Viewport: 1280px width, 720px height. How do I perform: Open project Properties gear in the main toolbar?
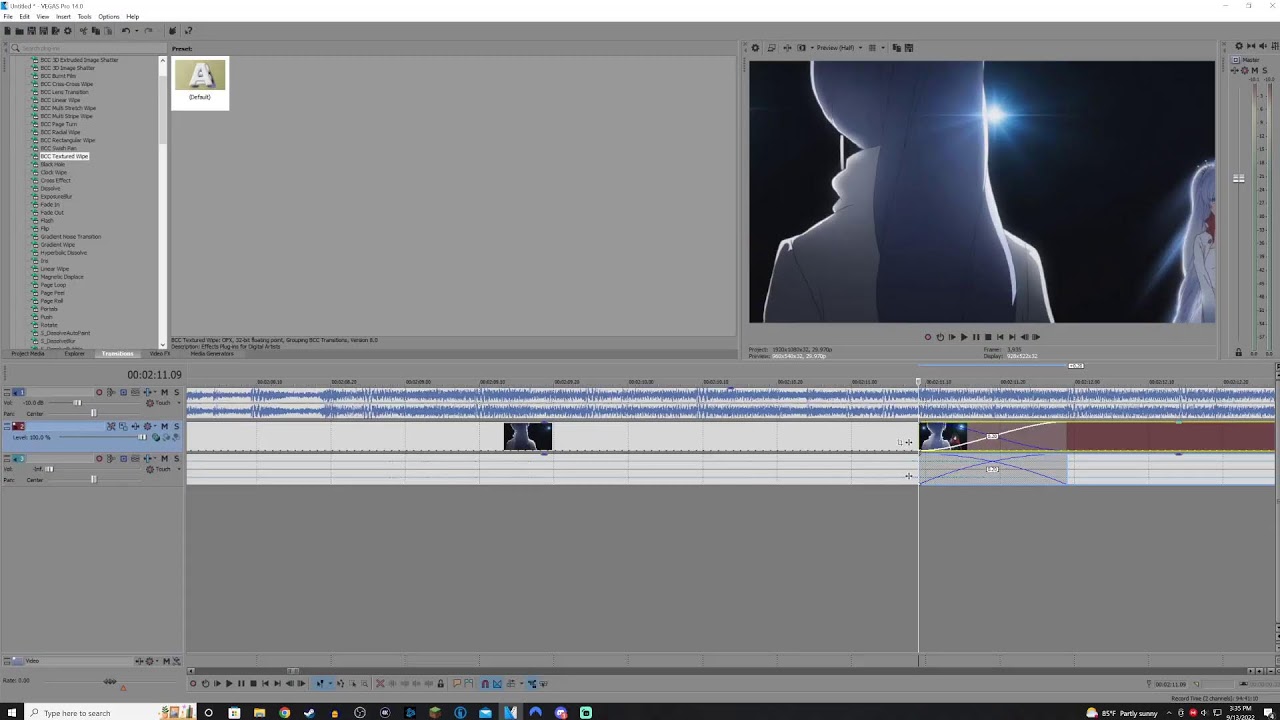pyautogui.click(x=68, y=31)
